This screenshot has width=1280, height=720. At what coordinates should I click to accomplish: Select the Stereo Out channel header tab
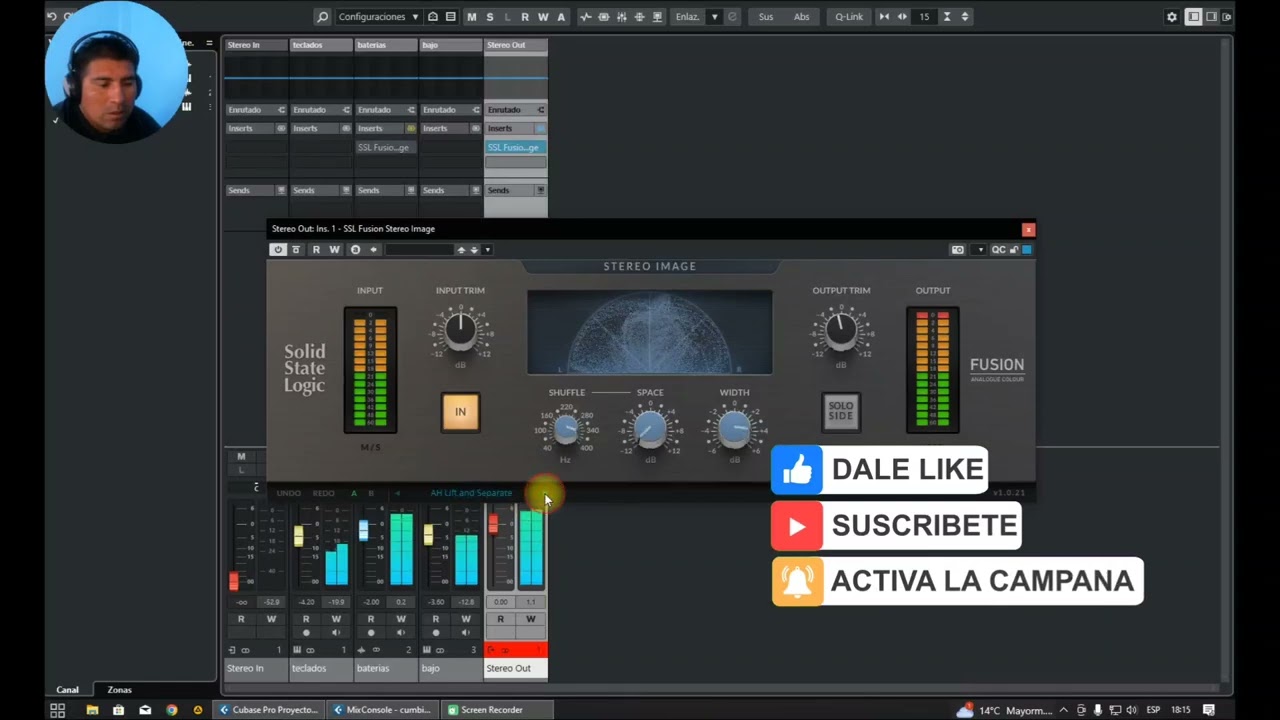point(516,45)
